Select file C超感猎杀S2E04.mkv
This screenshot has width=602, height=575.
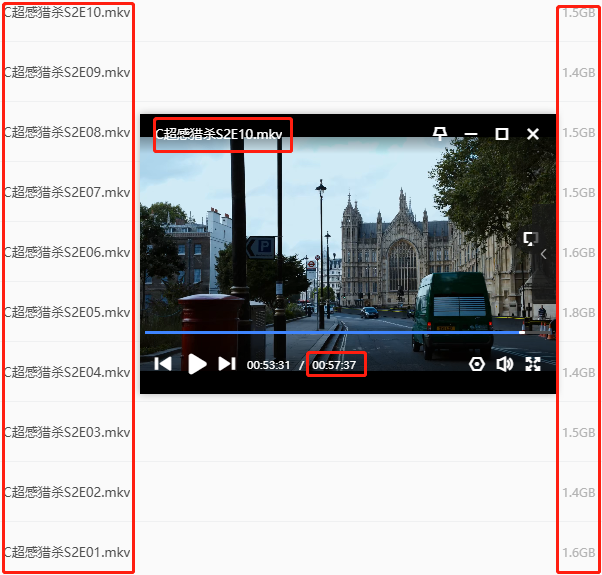(68, 372)
